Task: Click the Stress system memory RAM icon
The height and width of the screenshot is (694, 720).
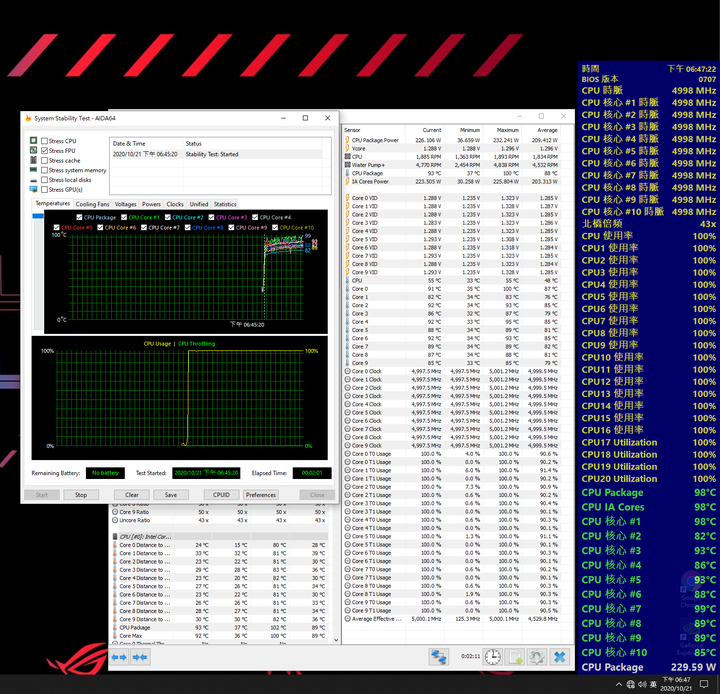Action: tap(34, 170)
